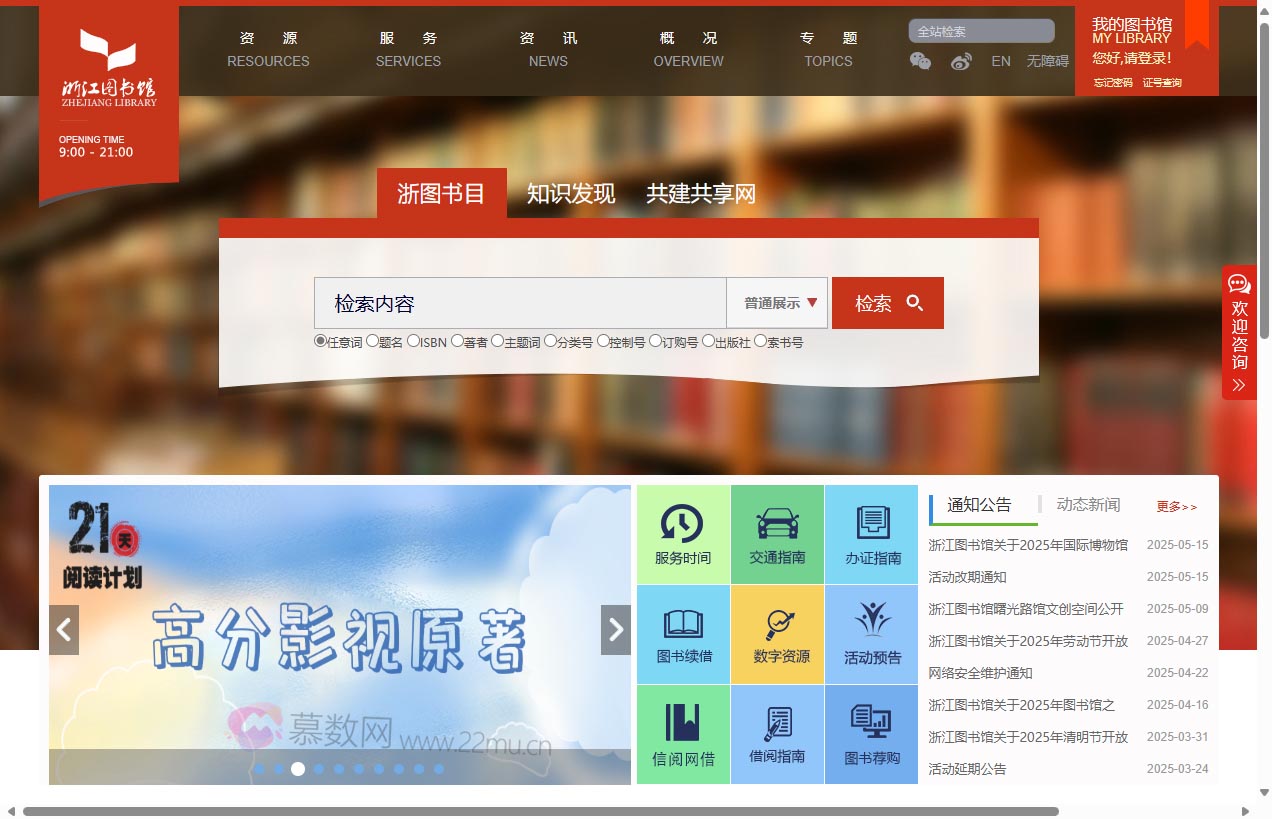Select the 交通指南 car icon
Screen dimensions: 1272x819
click(777, 523)
